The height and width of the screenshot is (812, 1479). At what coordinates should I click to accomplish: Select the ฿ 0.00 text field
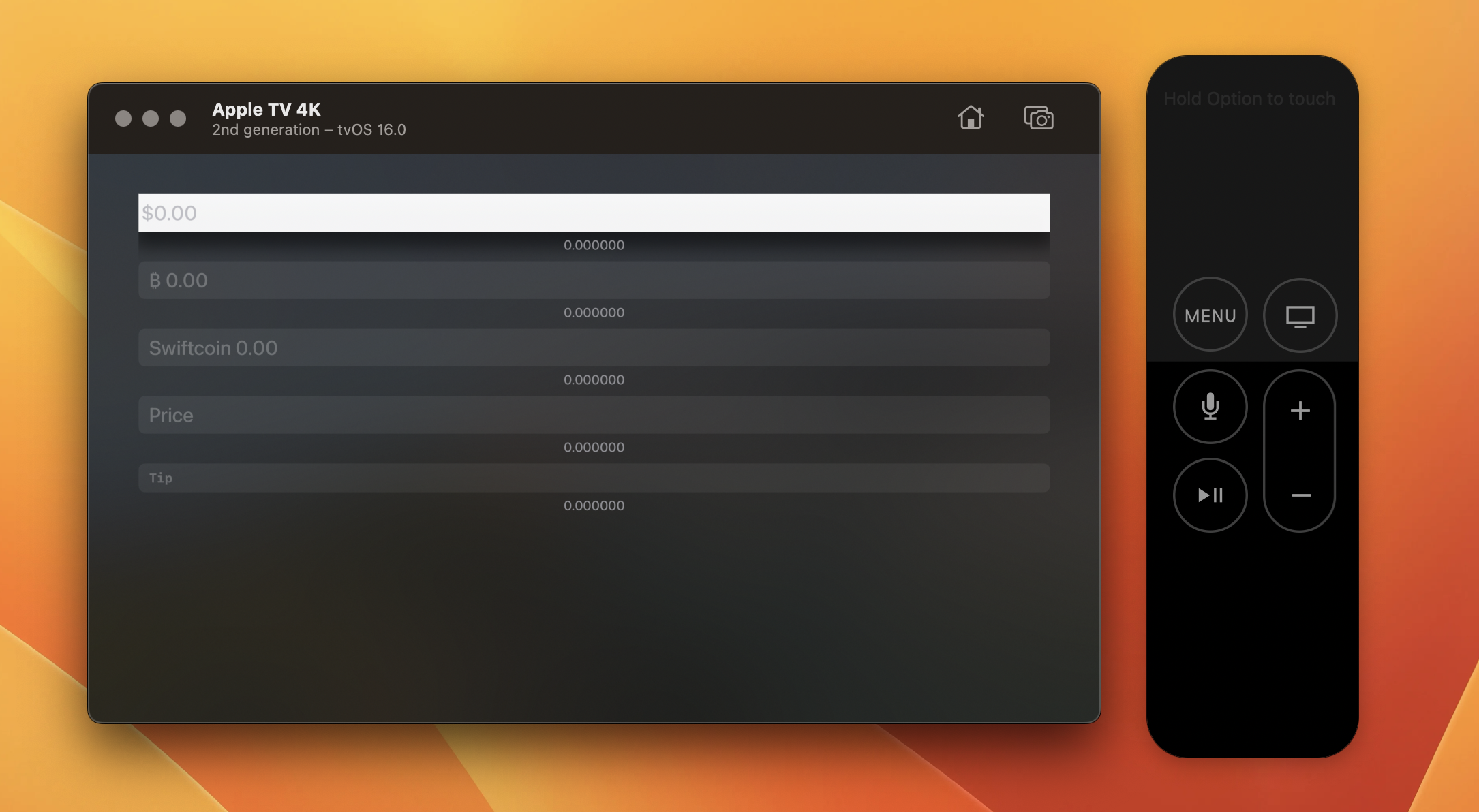pyautogui.click(x=594, y=280)
